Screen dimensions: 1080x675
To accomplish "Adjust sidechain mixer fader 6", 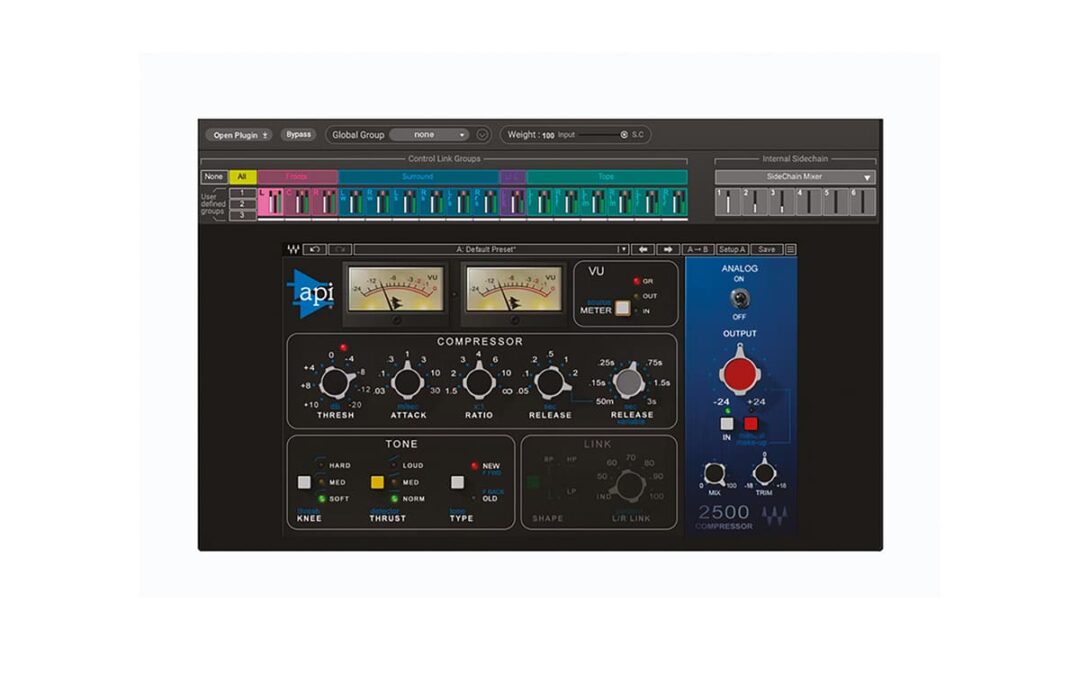I will [x=862, y=202].
